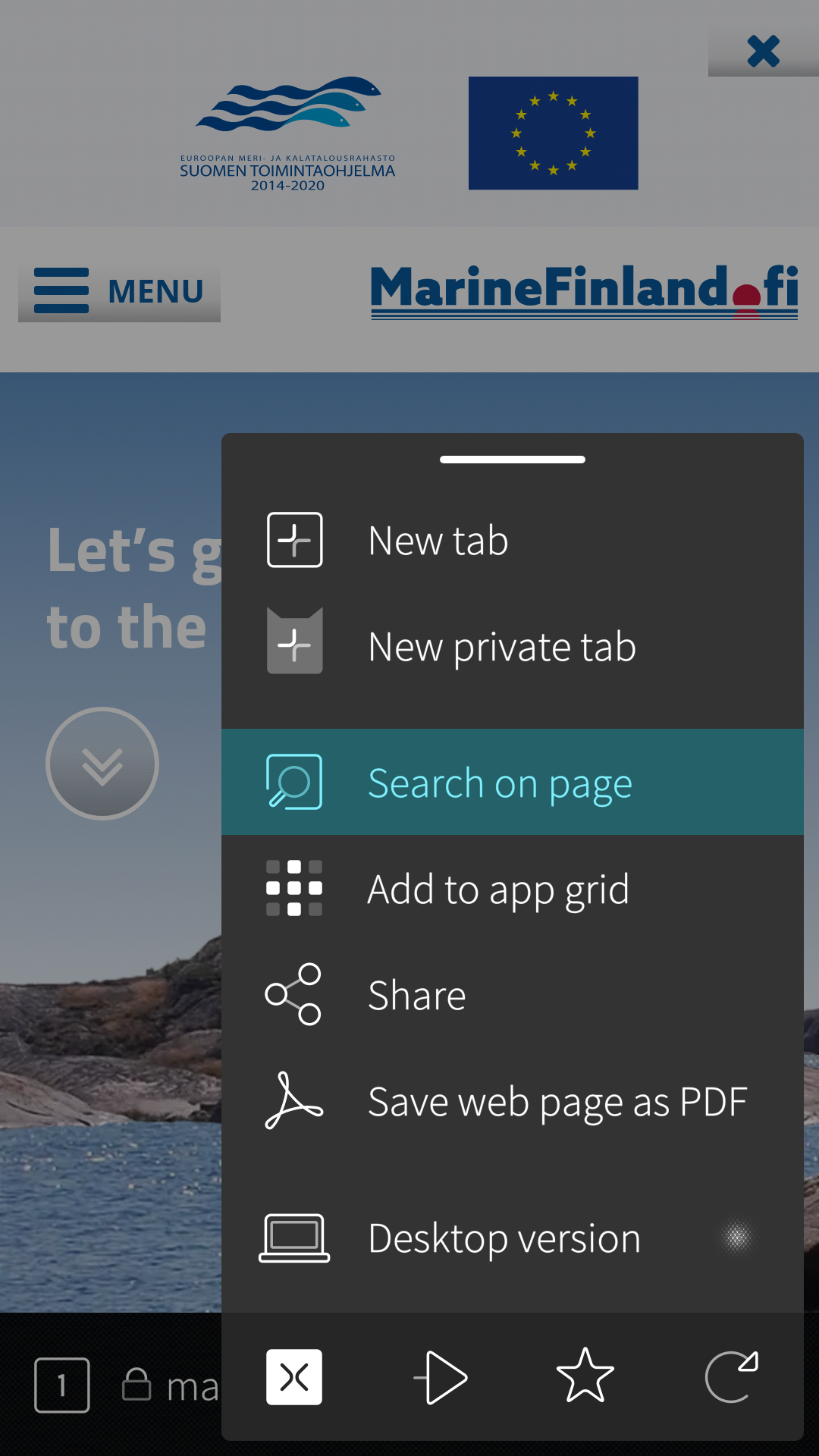Toggle the Desktop version switch
This screenshot has width=819, height=1456.
pos(736,1238)
